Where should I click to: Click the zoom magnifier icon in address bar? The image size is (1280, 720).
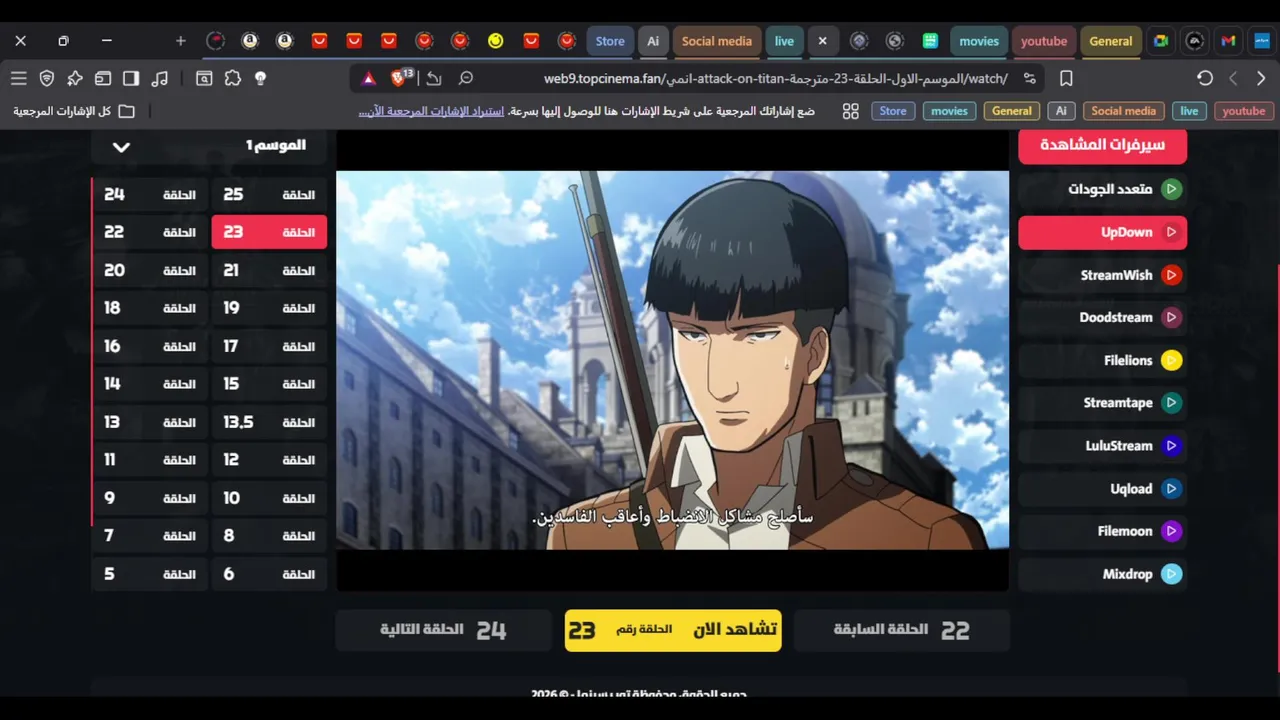466,78
